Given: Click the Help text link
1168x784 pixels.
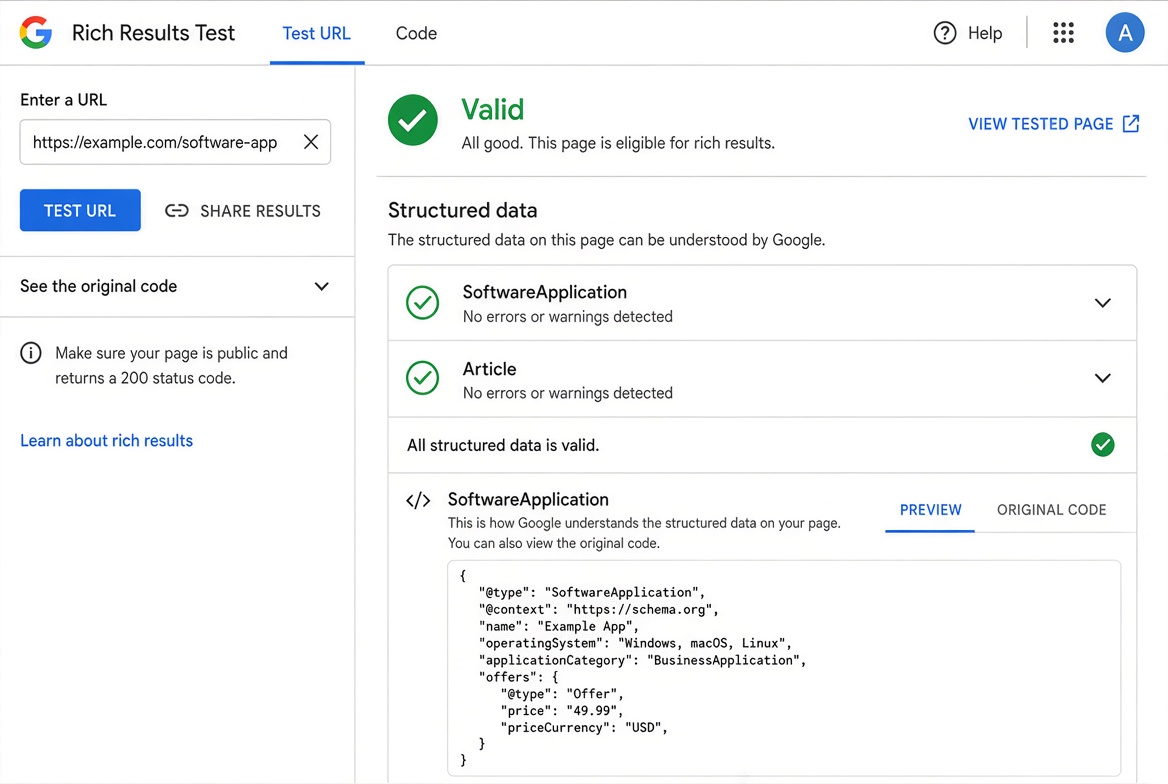Looking at the screenshot, I should click(985, 33).
